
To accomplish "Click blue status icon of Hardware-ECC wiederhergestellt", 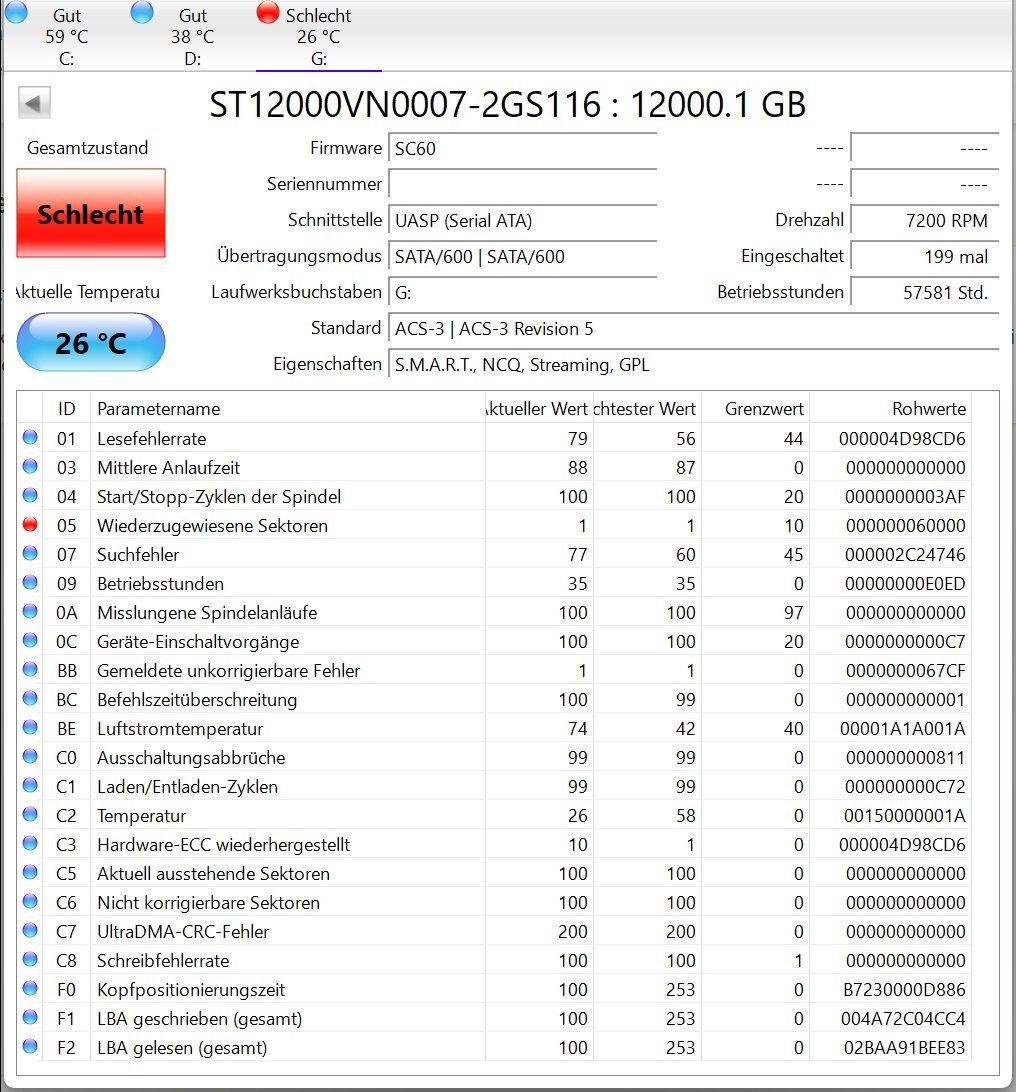I will coord(30,843).
